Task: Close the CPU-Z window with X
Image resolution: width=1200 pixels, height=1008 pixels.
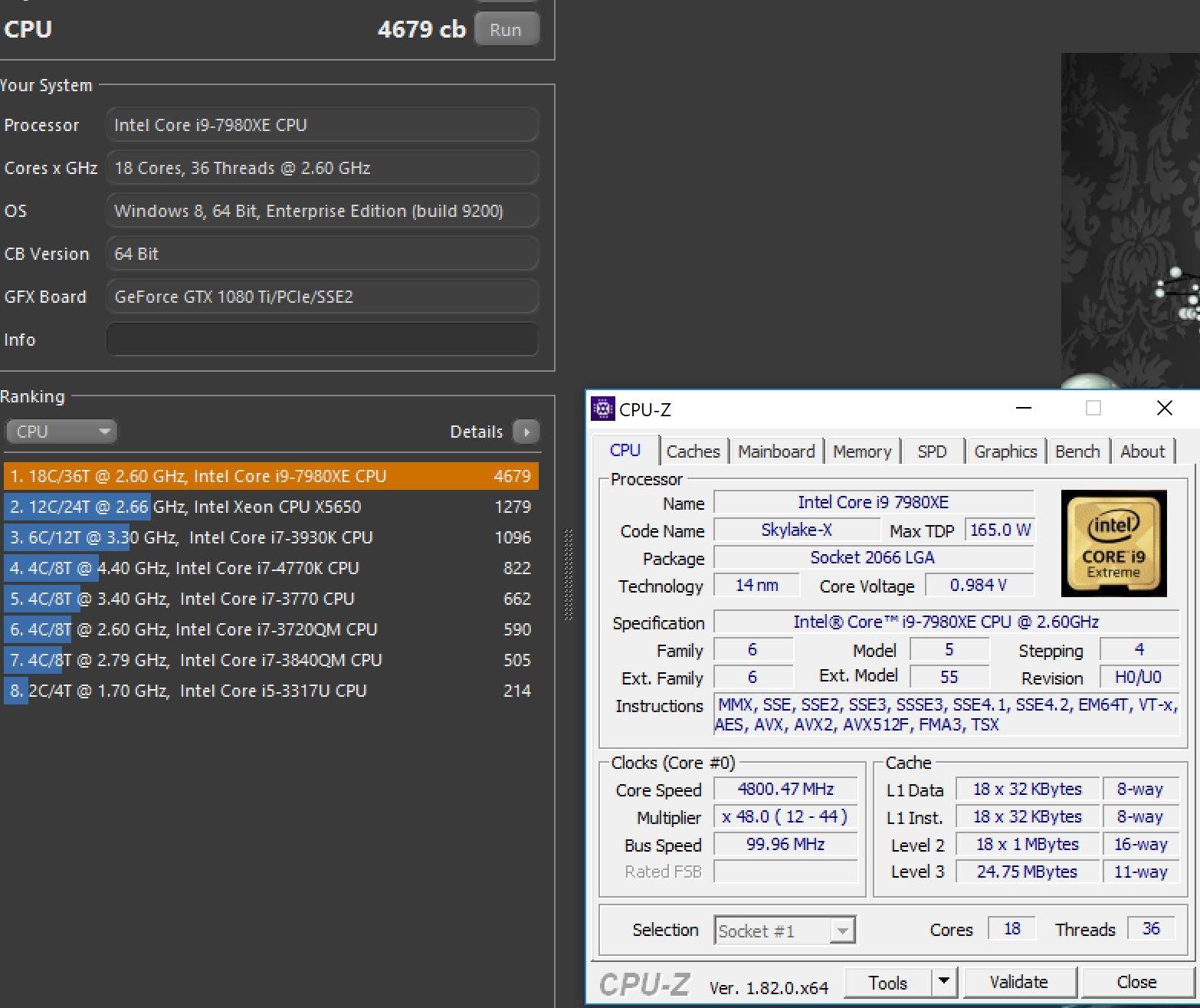Action: click(x=1164, y=409)
